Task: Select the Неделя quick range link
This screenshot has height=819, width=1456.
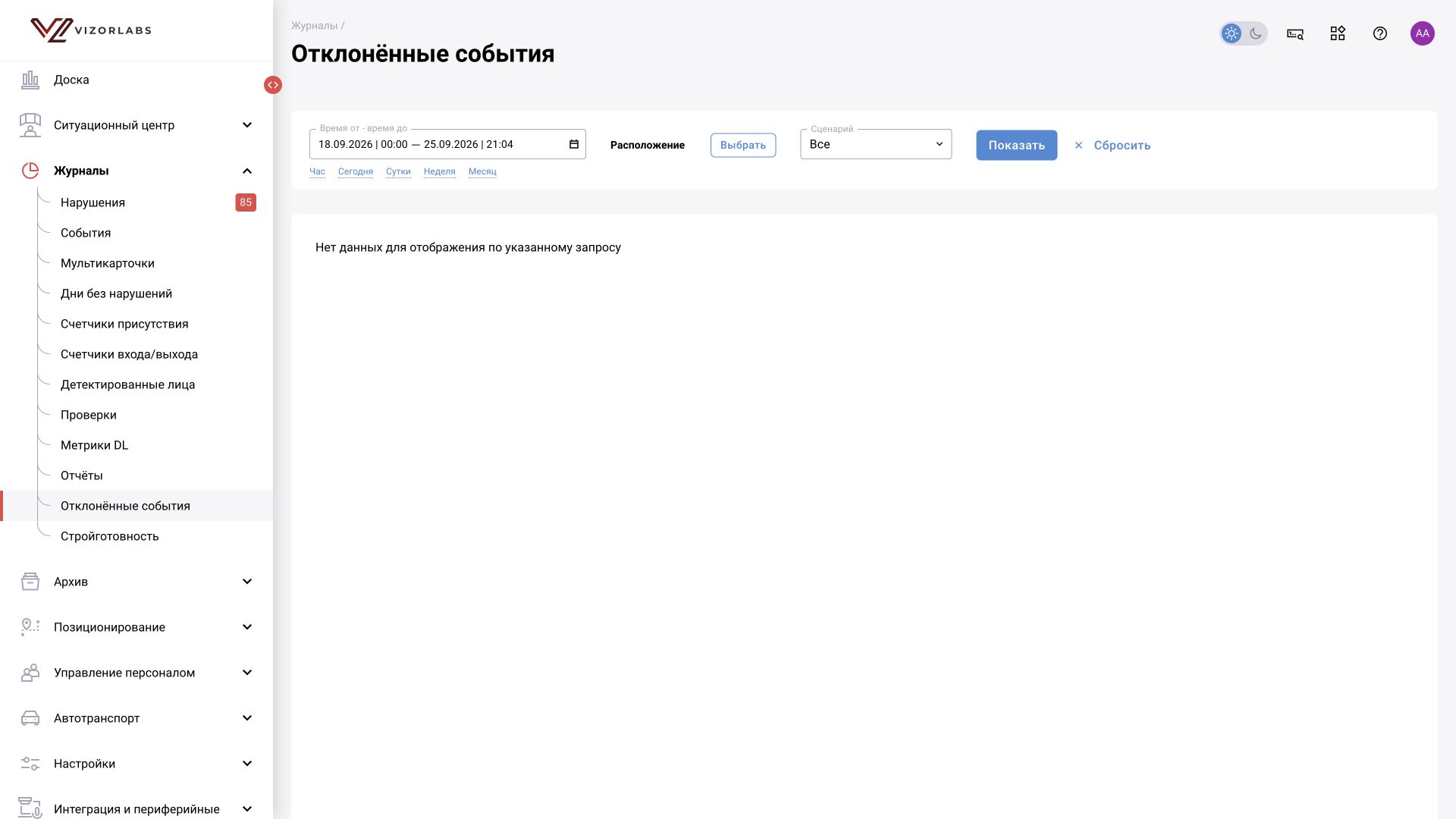Action: (440, 171)
